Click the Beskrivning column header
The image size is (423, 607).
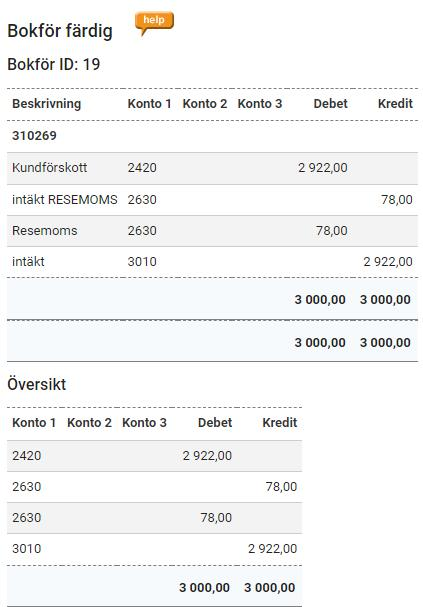tap(46, 104)
